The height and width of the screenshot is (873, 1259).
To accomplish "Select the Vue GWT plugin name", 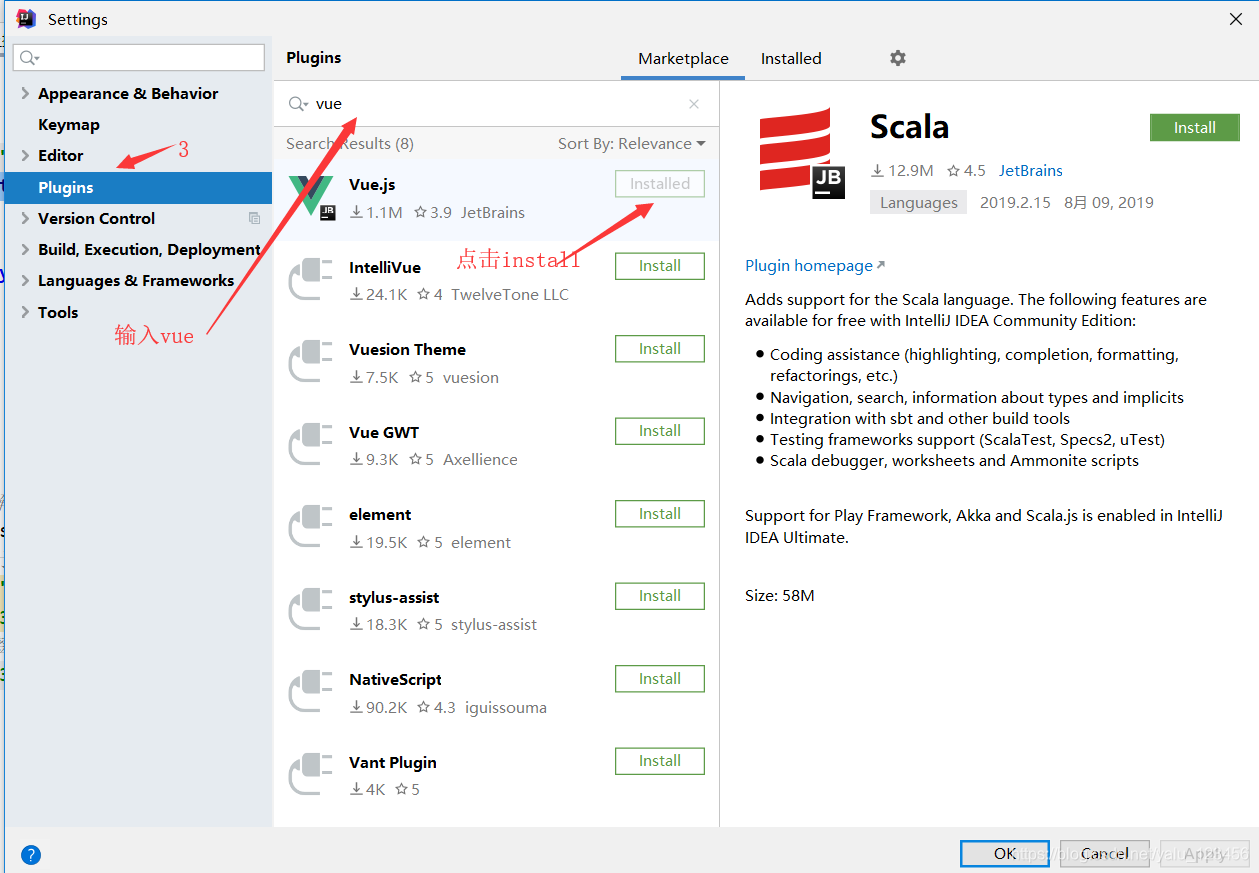I will point(384,432).
